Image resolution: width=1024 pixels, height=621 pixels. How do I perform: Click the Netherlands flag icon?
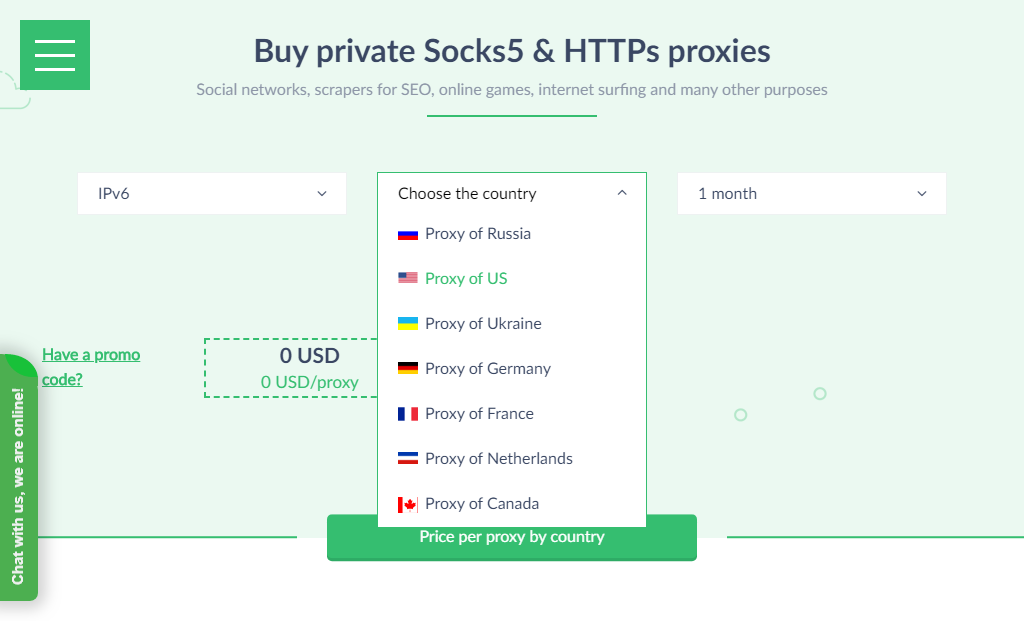click(x=408, y=458)
